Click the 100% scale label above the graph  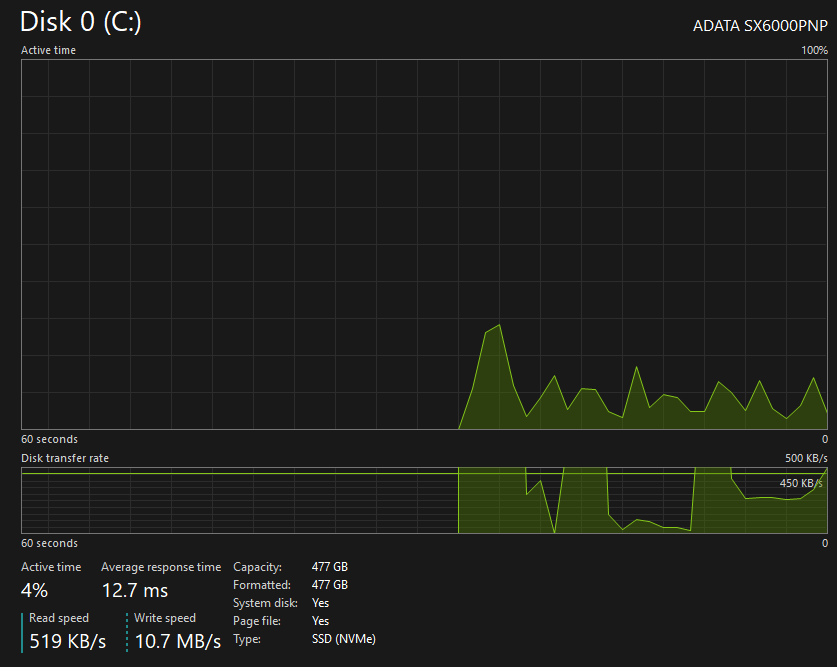pyautogui.click(x=815, y=50)
